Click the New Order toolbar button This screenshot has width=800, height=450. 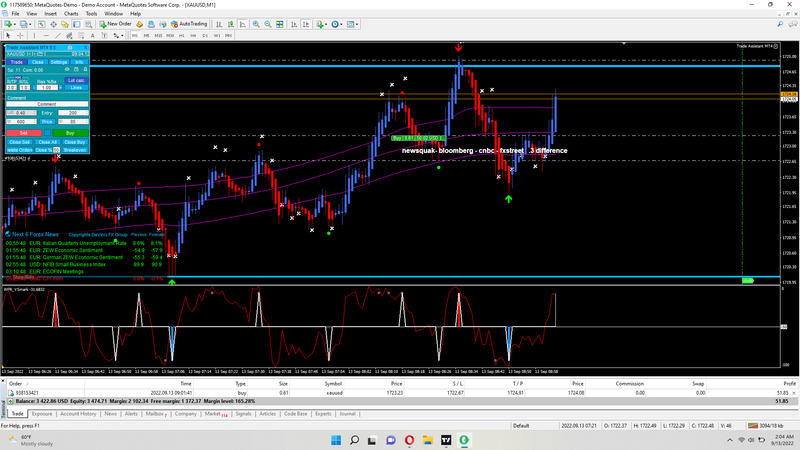(x=116, y=23)
